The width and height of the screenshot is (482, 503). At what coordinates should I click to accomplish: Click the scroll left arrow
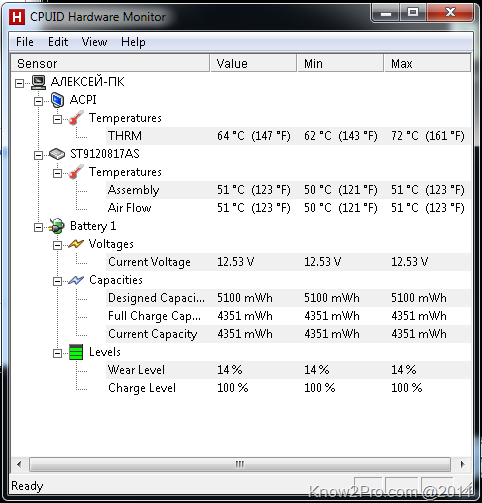coord(19,464)
